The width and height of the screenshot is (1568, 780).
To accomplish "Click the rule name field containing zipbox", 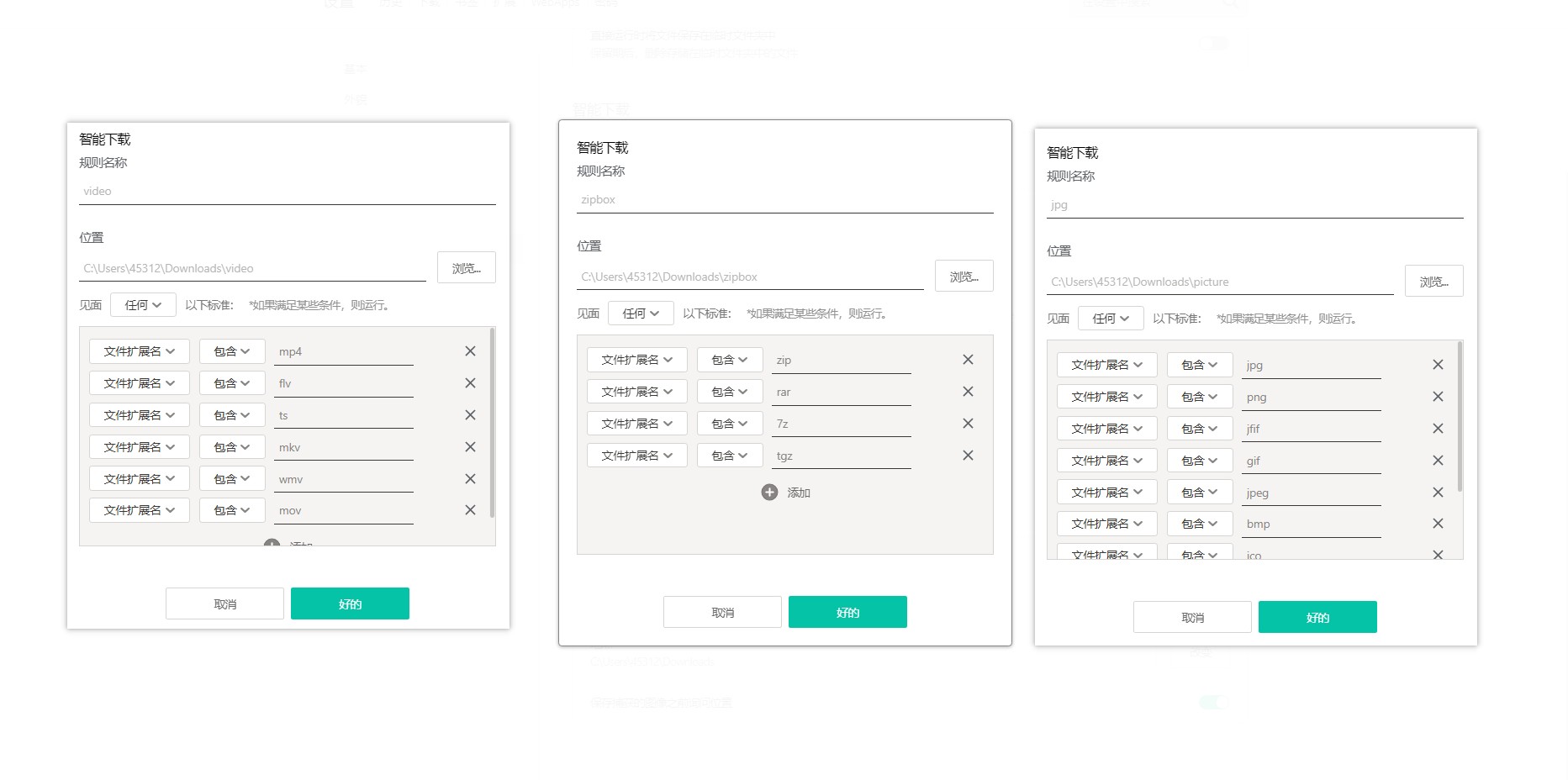I will [784, 200].
